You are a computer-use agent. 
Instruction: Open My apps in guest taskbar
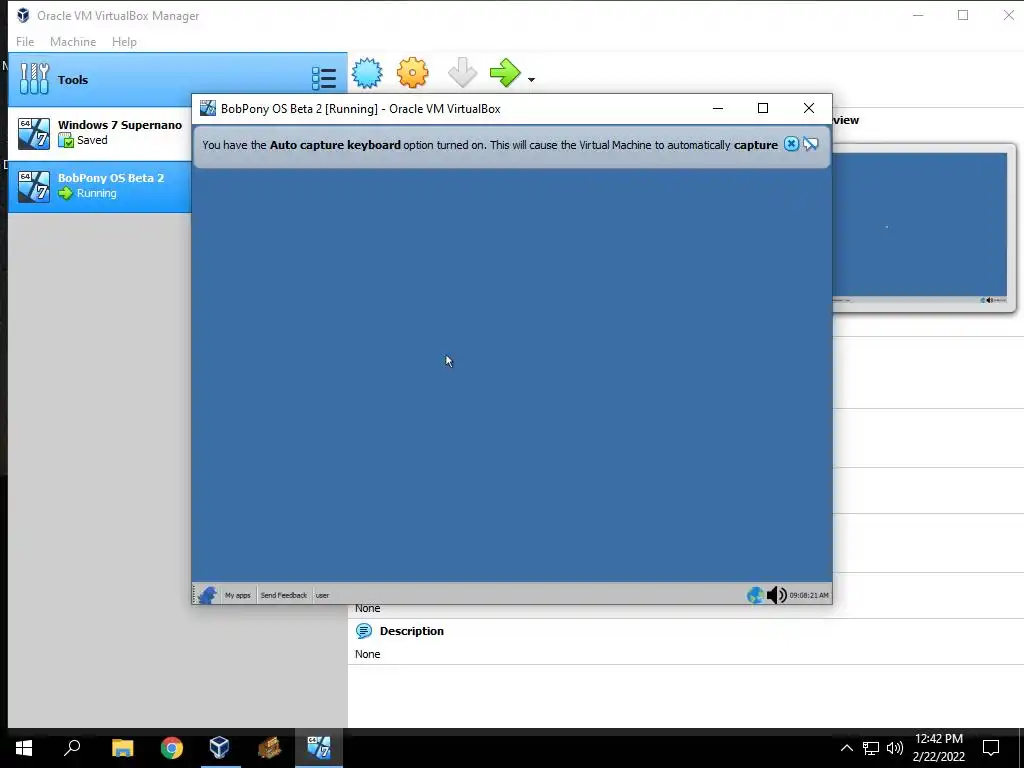[238, 595]
